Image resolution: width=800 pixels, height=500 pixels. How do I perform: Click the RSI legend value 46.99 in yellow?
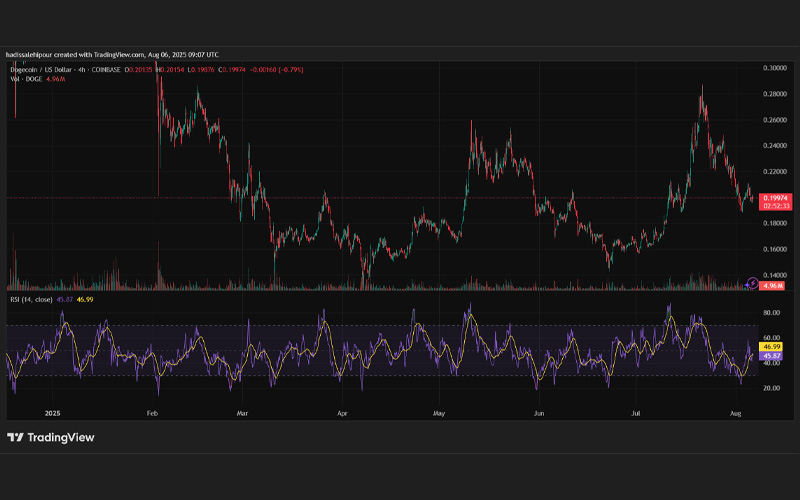(x=85, y=299)
